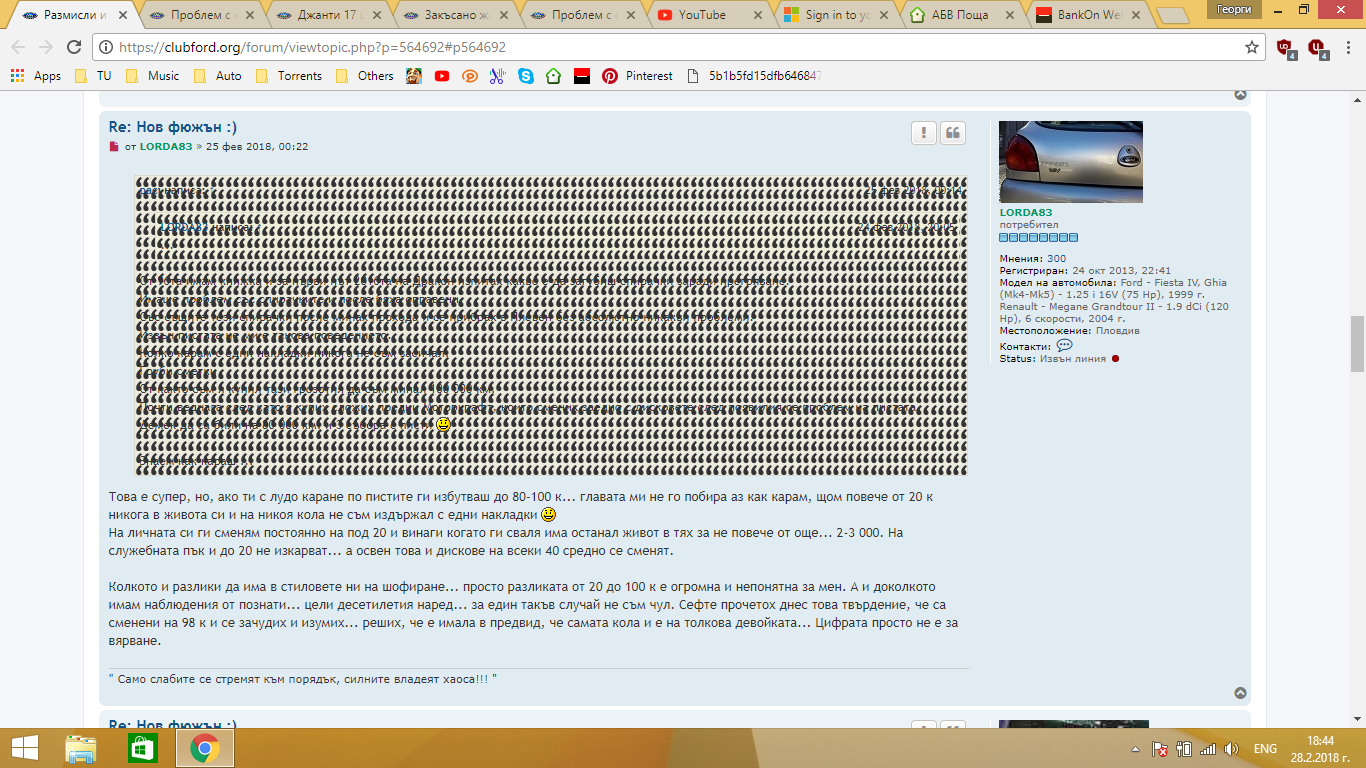
Task: Open the Torrents bookmark folder
Action: point(289,76)
